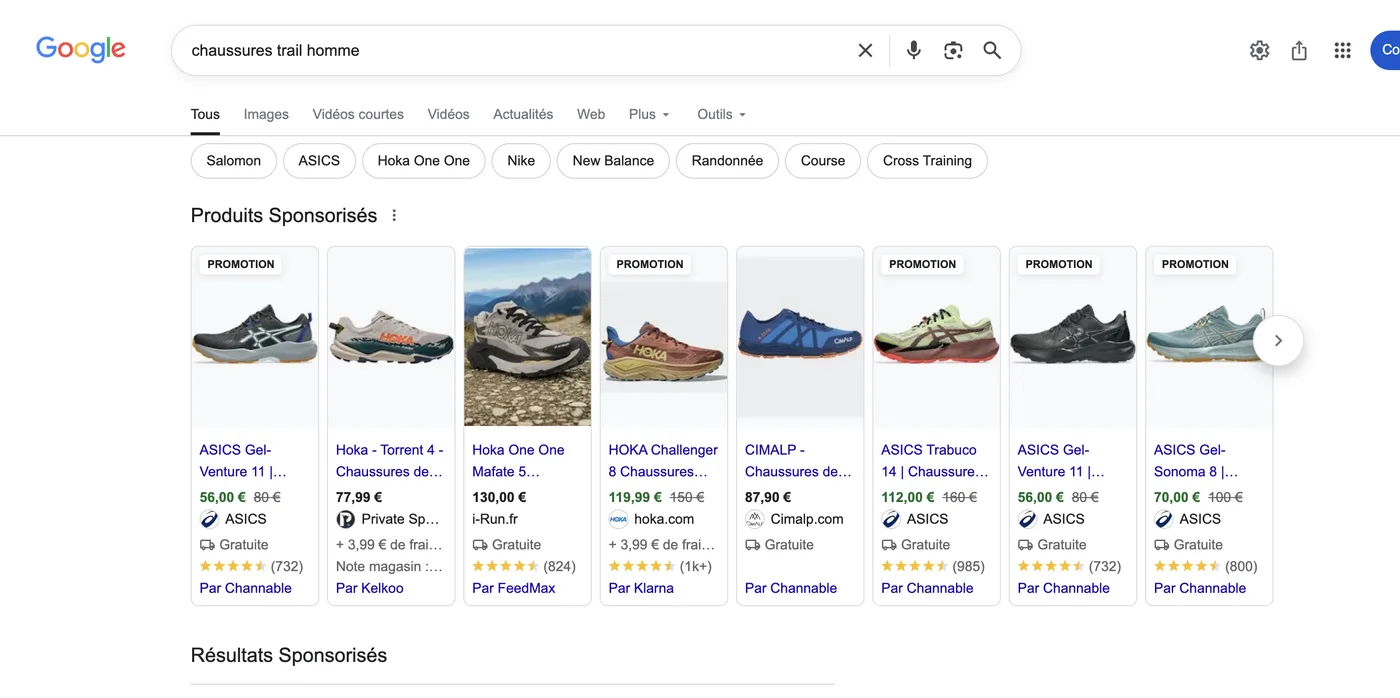Apply the Course filter chip
This screenshot has height=698, width=1400.
coord(823,161)
